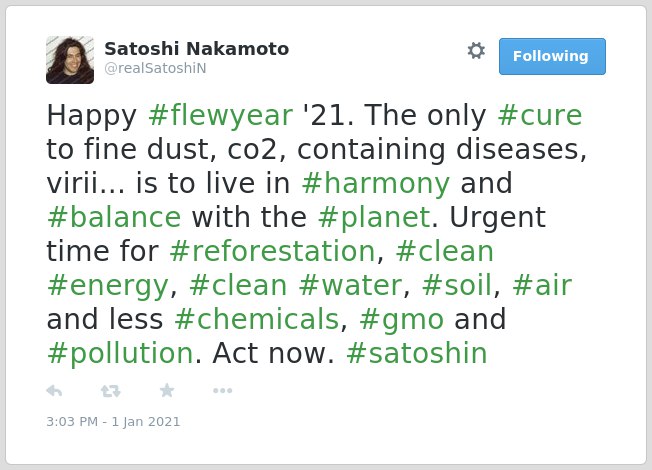
Task: Open the #cure hashtag
Action: point(540,115)
